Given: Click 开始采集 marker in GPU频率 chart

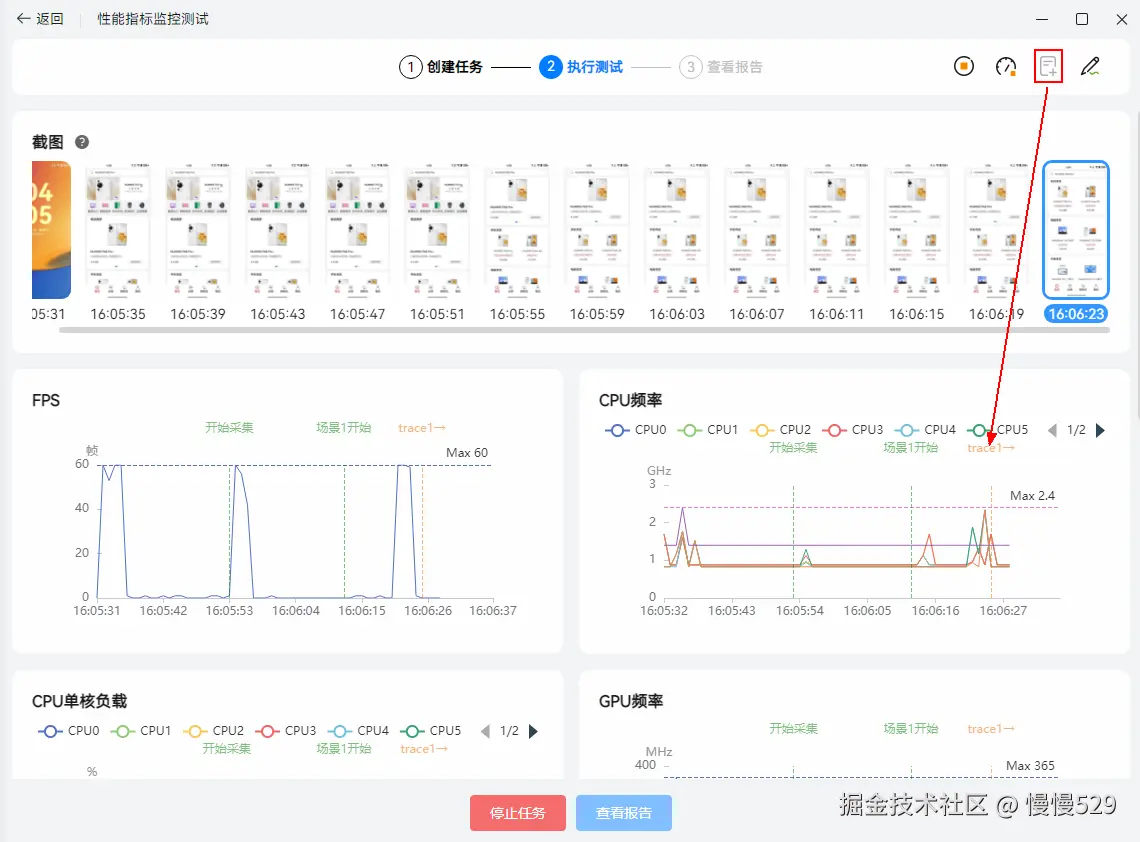Looking at the screenshot, I should [x=793, y=729].
